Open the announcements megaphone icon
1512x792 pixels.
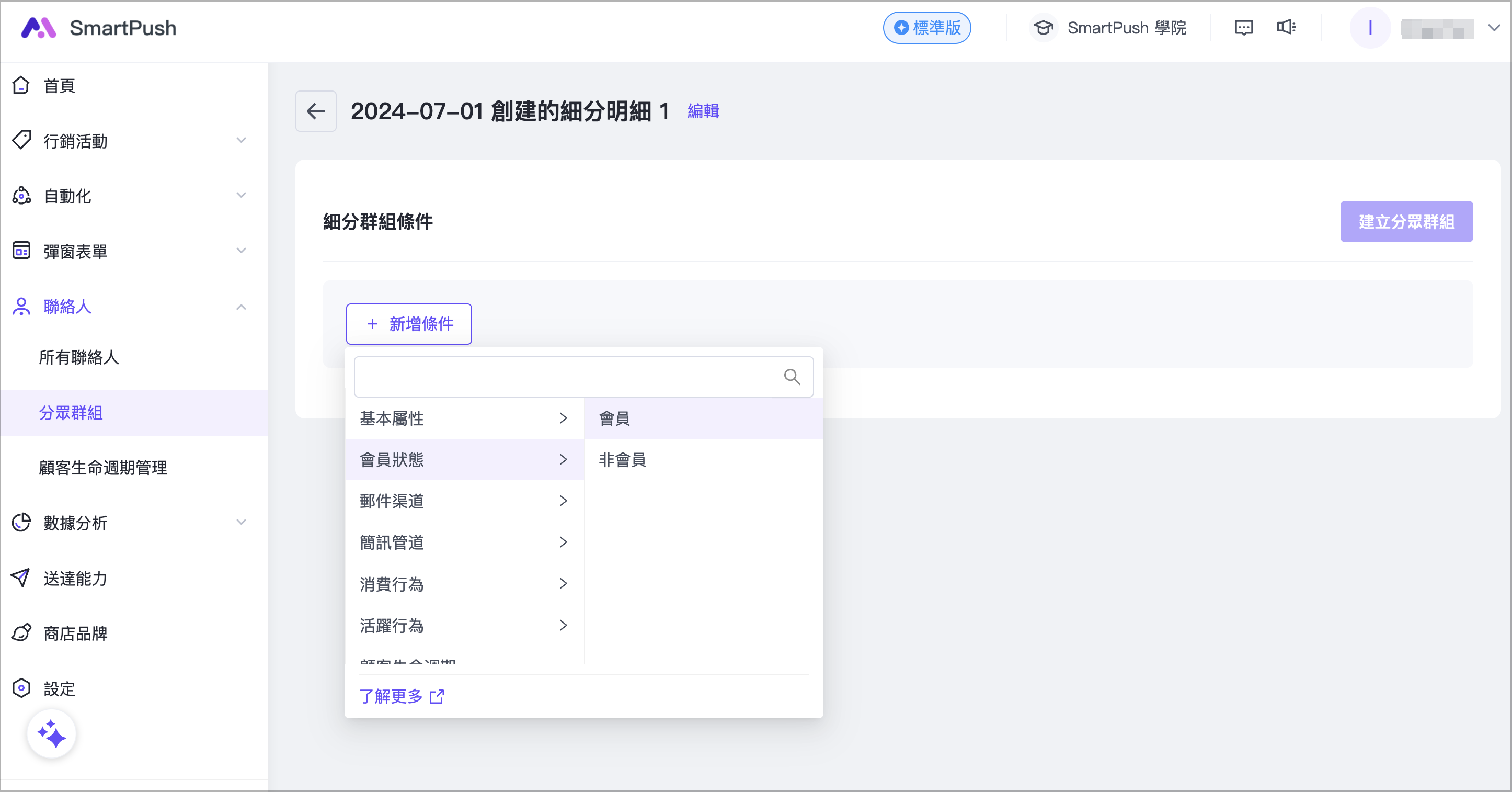1286,28
